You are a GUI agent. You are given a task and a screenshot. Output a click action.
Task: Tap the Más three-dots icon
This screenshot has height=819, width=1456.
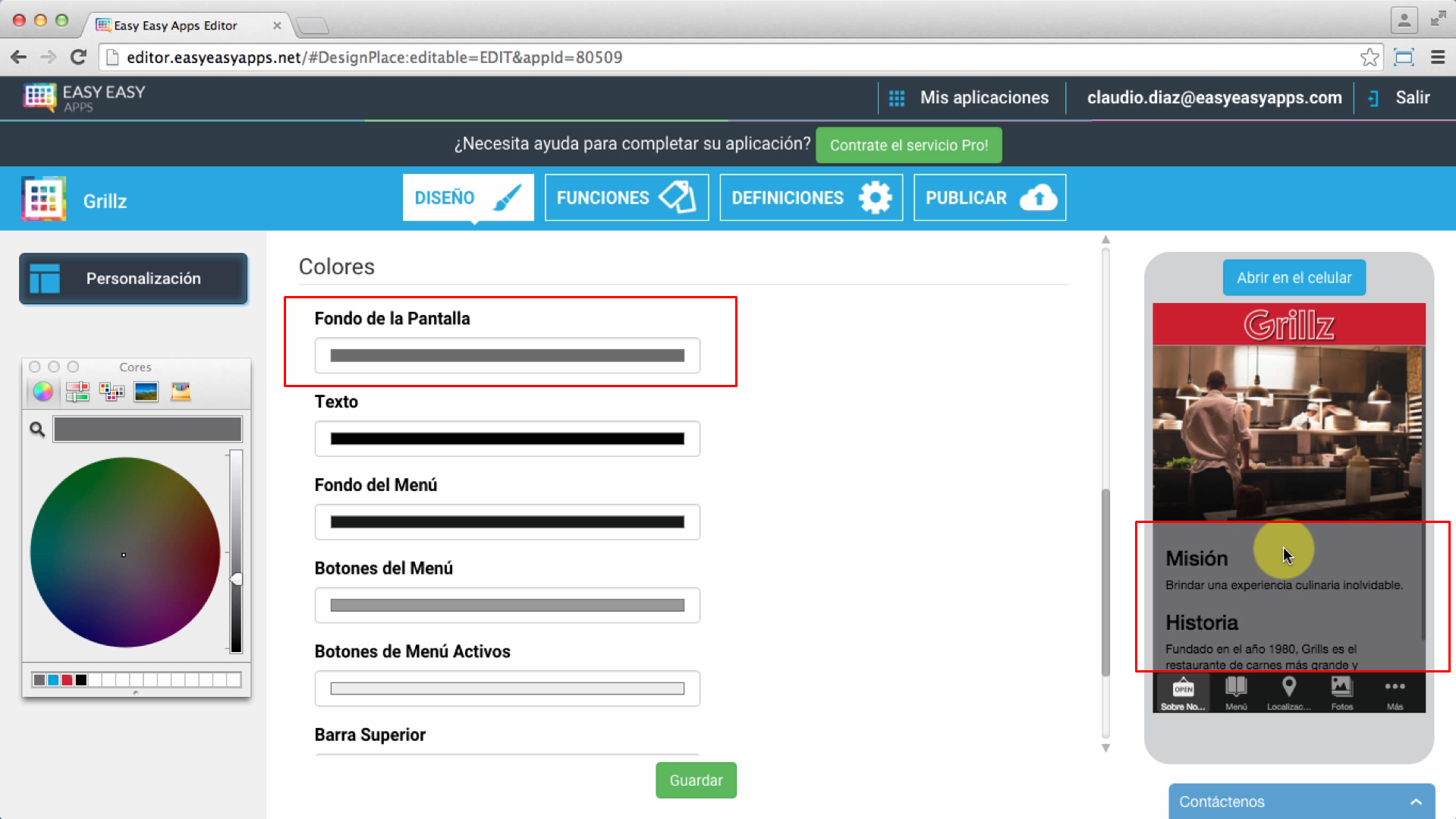(x=1395, y=692)
